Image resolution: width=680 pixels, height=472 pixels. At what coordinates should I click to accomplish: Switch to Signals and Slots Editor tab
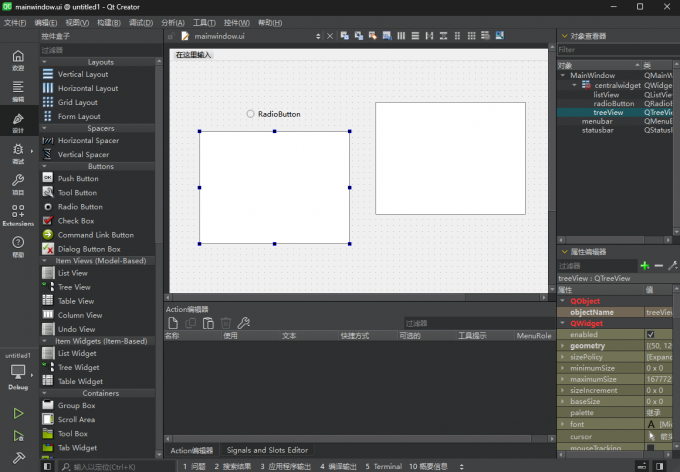pos(267,450)
